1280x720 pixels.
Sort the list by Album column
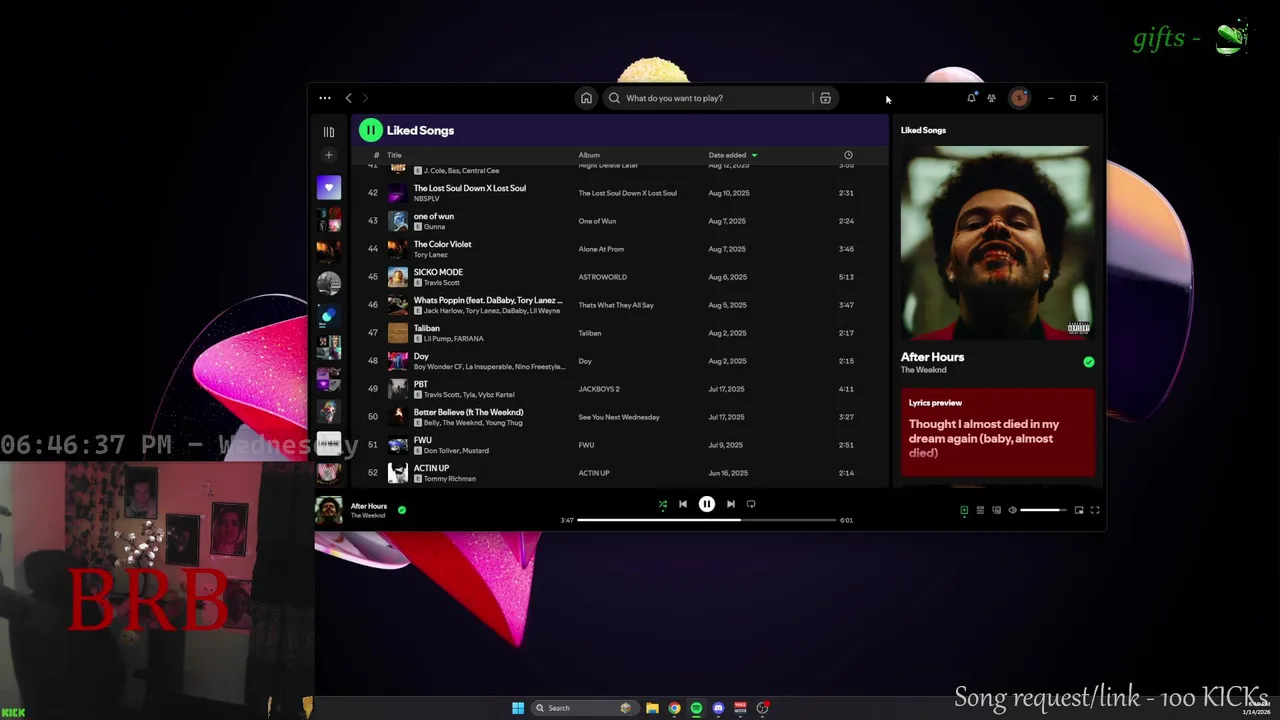pyautogui.click(x=589, y=155)
